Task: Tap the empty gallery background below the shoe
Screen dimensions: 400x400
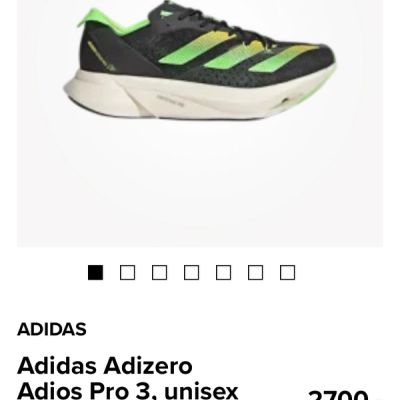Action: click(x=200, y=183)
